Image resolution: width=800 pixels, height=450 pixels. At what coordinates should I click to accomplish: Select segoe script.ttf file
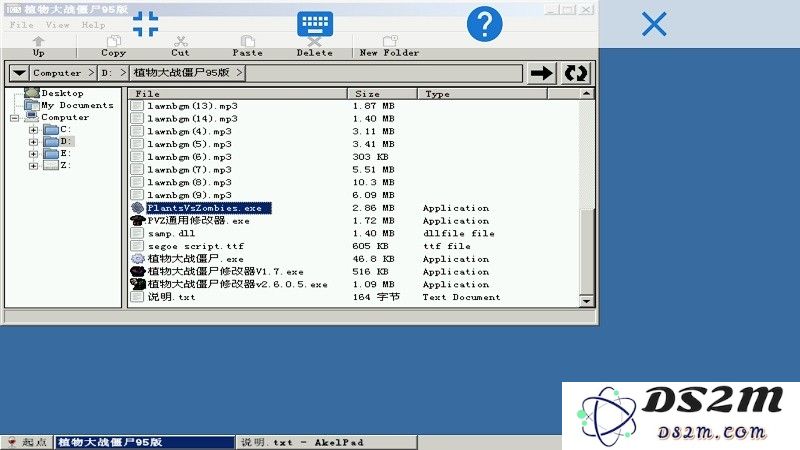click(196, 246)
